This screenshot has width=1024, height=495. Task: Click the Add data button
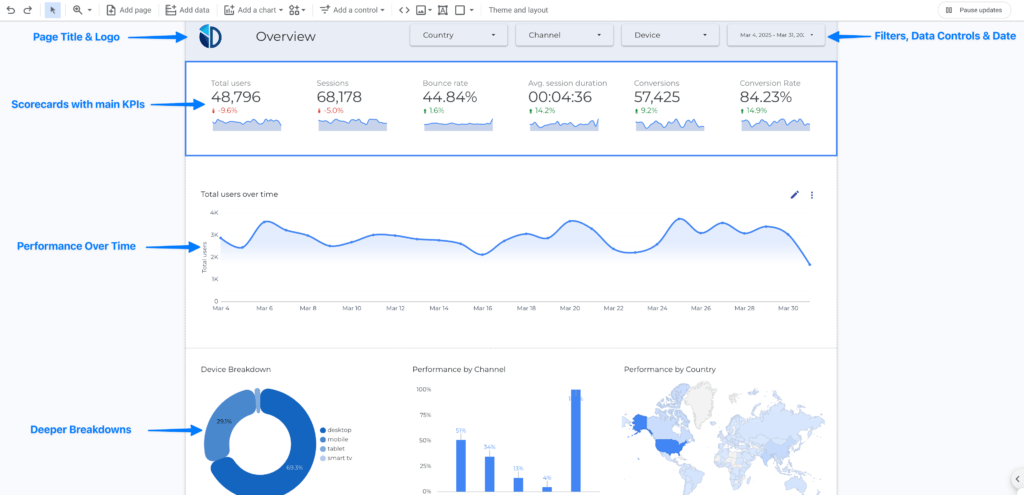(187, 9)
